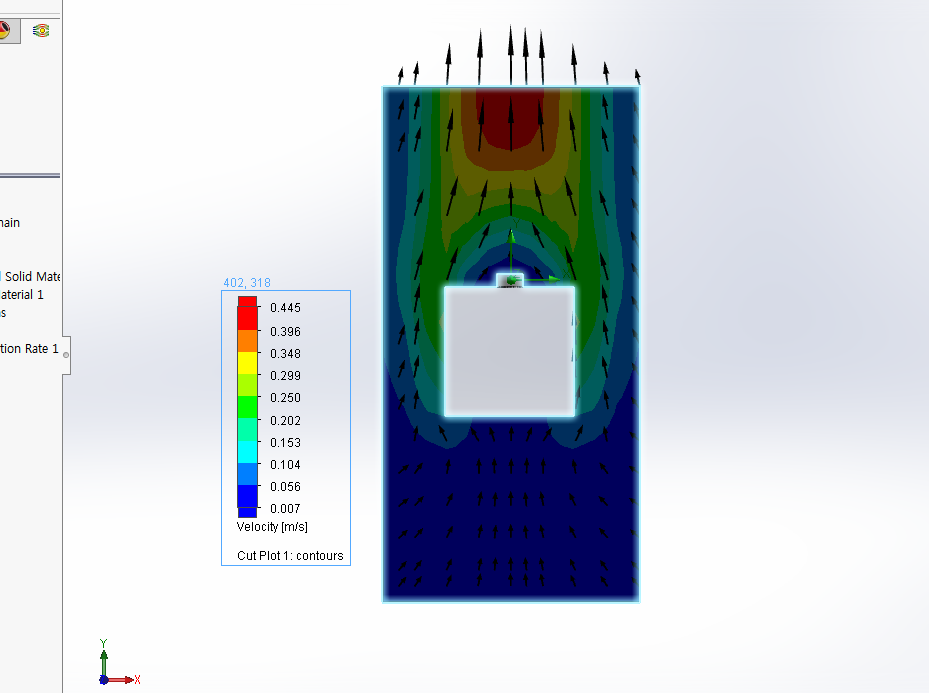Click the 'Velocity [m/s]' legend parameter label
The height and width of the screenshot is (693, 929).
coord(272,527)
